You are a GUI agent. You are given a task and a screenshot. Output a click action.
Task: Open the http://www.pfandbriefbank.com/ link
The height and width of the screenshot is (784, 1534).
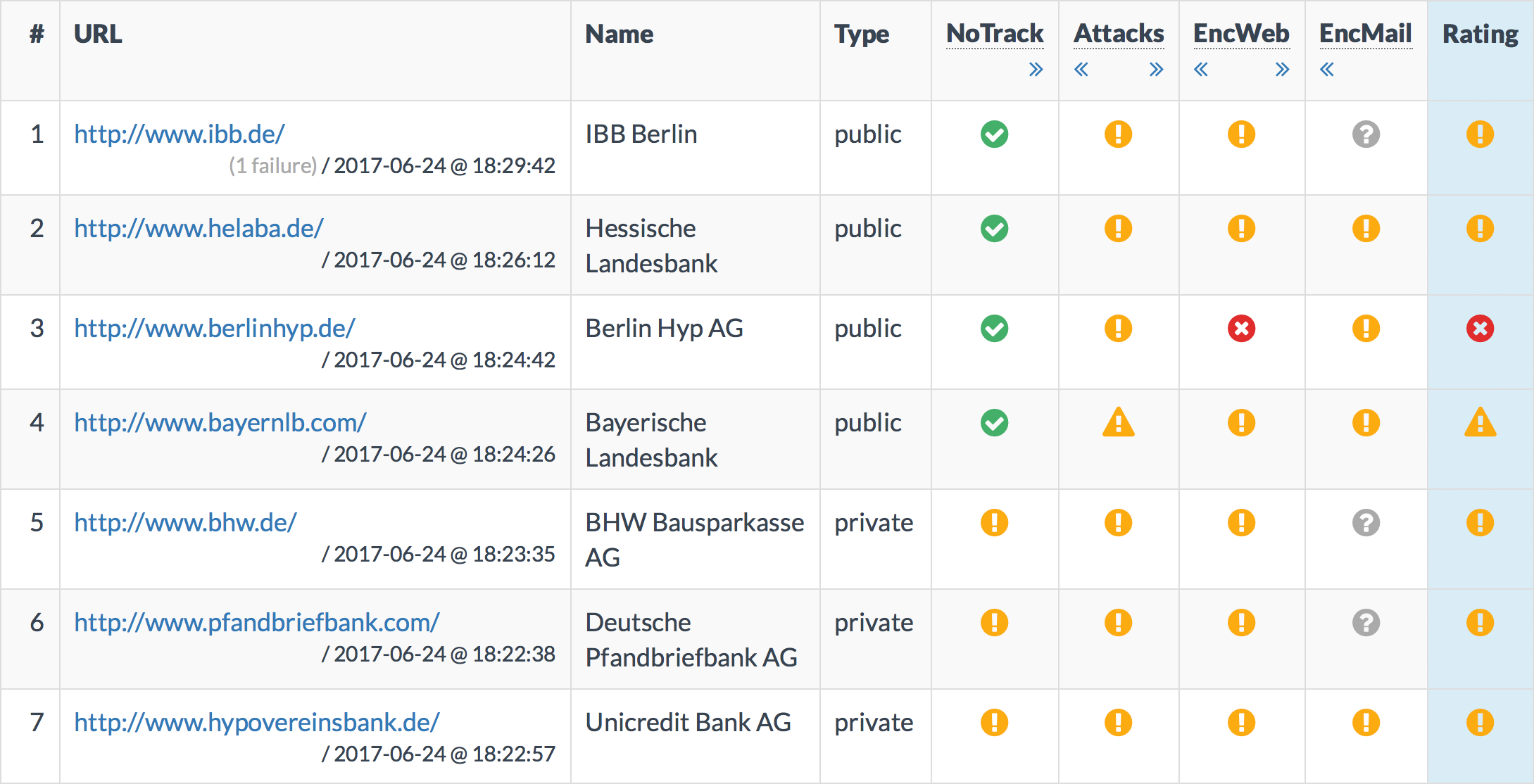(257, 623)
